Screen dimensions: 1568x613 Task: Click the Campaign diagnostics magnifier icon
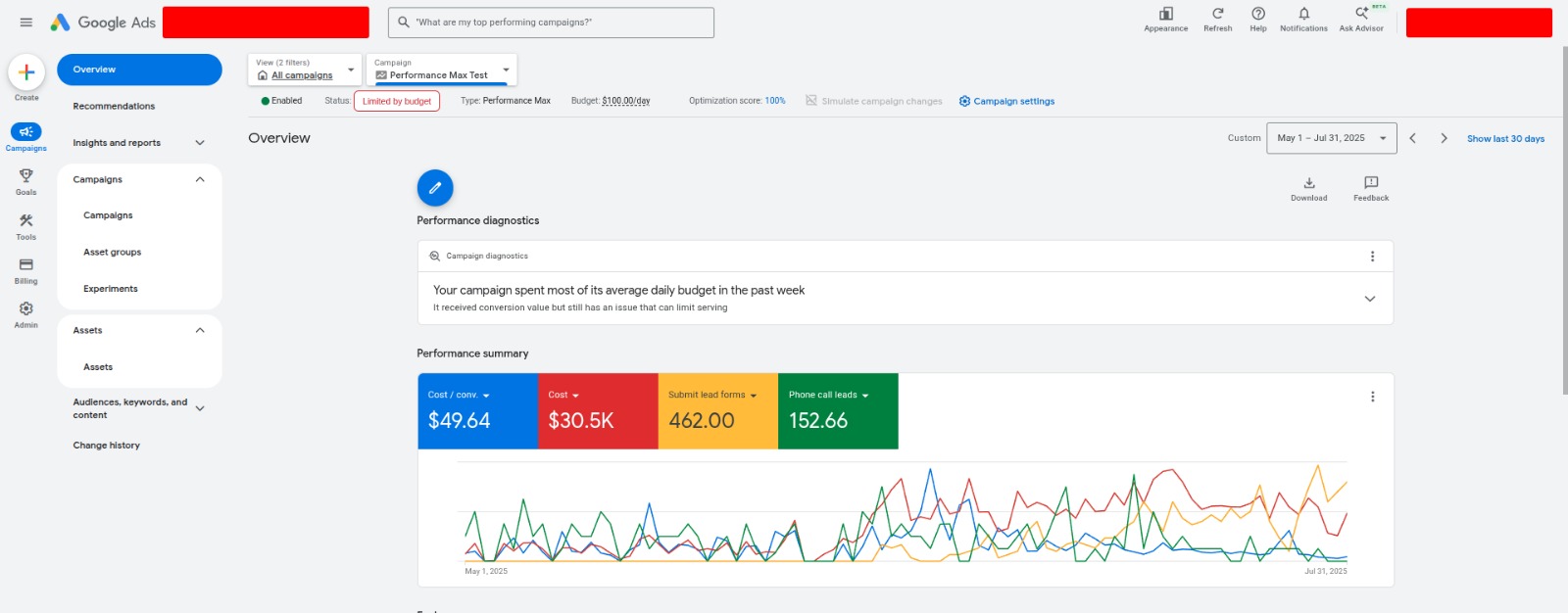(x=435, y=257)
